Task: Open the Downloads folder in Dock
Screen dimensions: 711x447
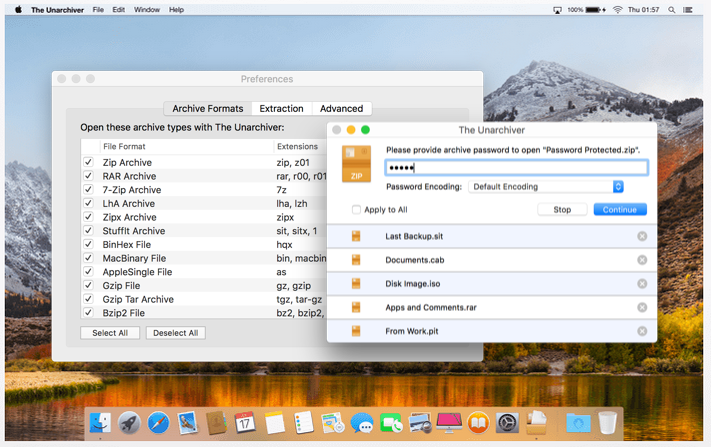Action: (x=579, y=423)
